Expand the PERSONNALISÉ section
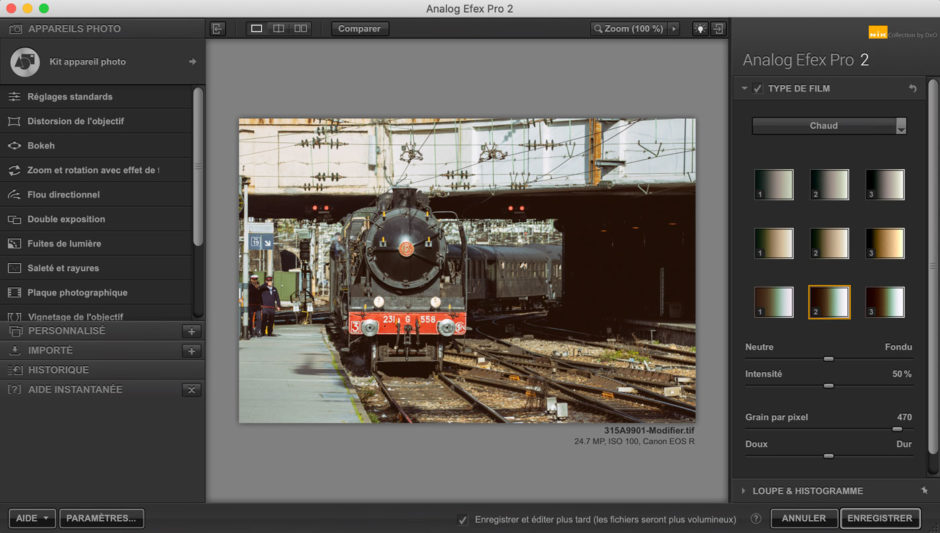Viewport: 940px width, 533px height. pyautogui.click(x=67, y=331)
